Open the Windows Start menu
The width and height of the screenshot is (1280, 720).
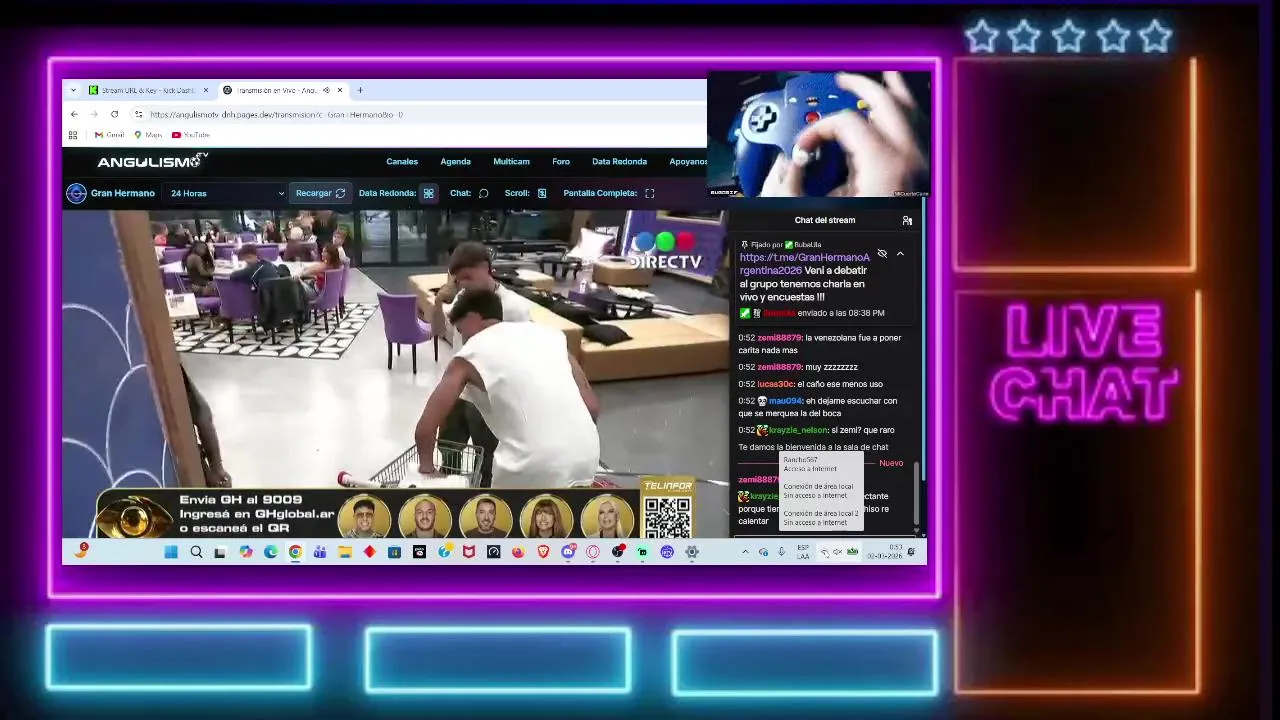pos(171,552)
